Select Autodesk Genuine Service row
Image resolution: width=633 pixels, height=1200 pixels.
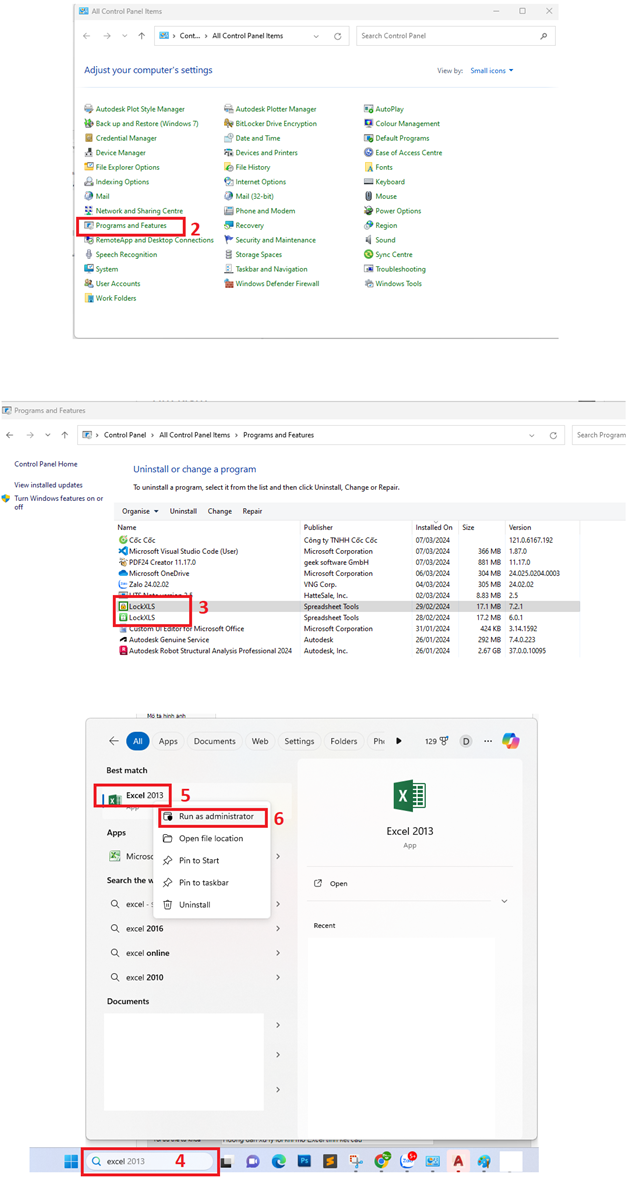pyautogui.click(x=347, y=640)
